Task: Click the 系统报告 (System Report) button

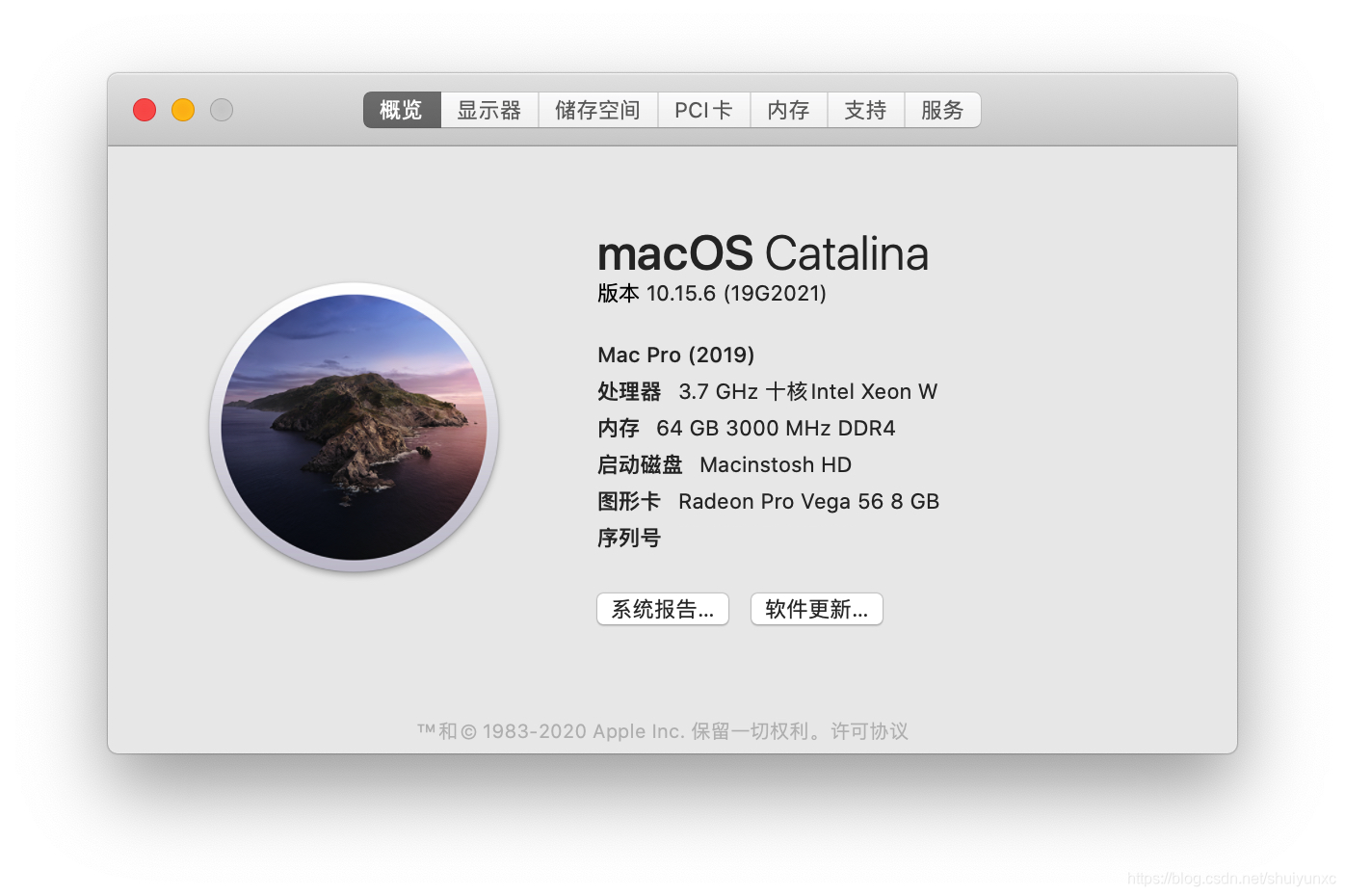Action: [662, 609]
